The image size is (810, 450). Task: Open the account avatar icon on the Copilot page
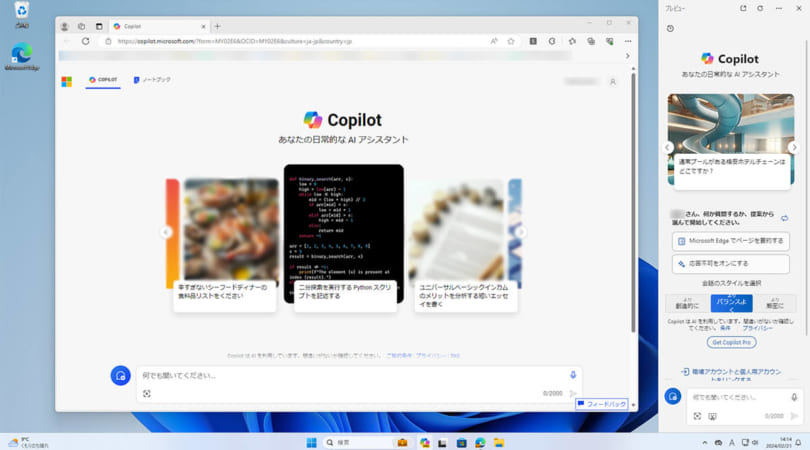613,82
